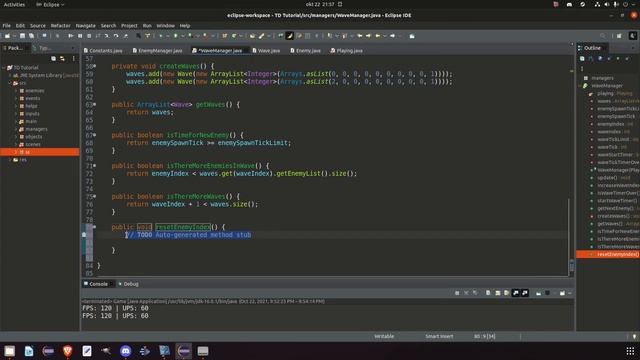Select createWaves() in the Outline list

613,216
